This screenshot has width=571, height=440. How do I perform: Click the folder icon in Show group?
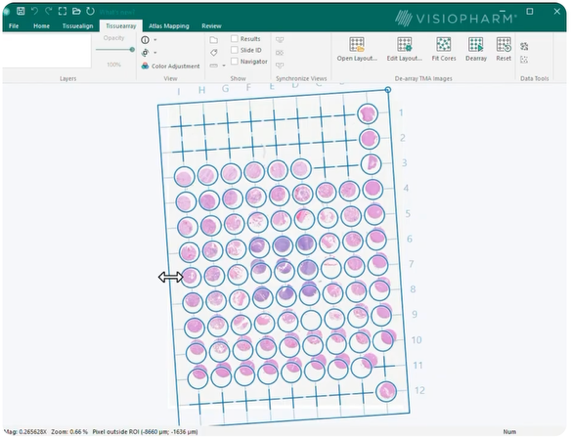(x=214, y=40)
